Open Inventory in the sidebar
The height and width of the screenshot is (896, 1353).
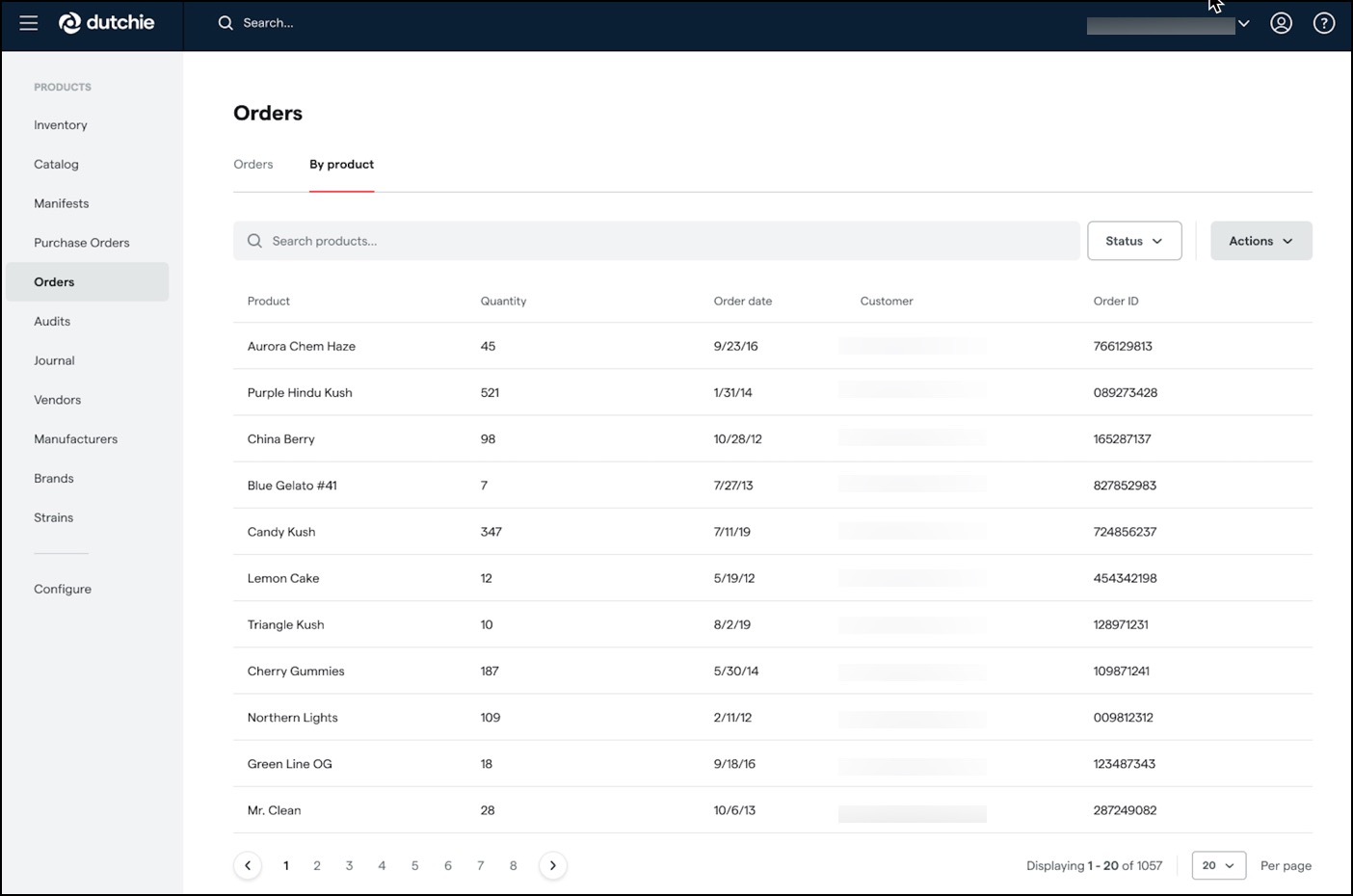61,125
